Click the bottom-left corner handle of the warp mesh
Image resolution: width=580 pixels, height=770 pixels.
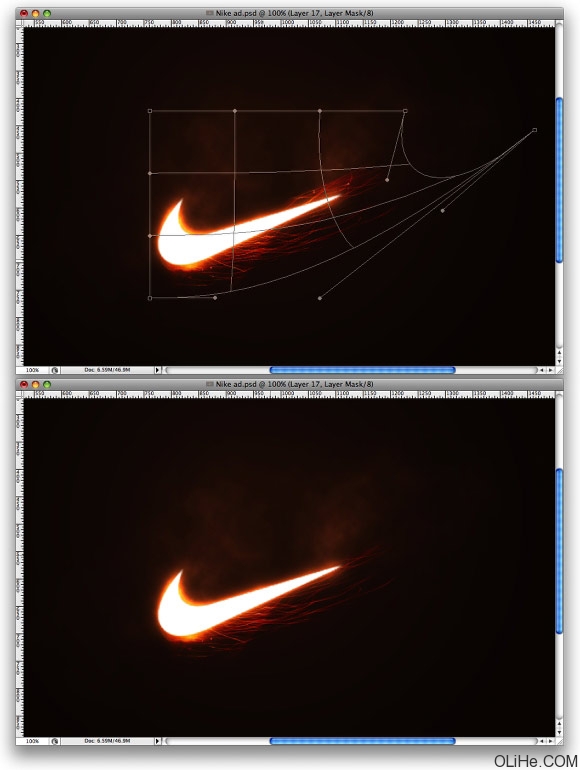pos(150,298)
